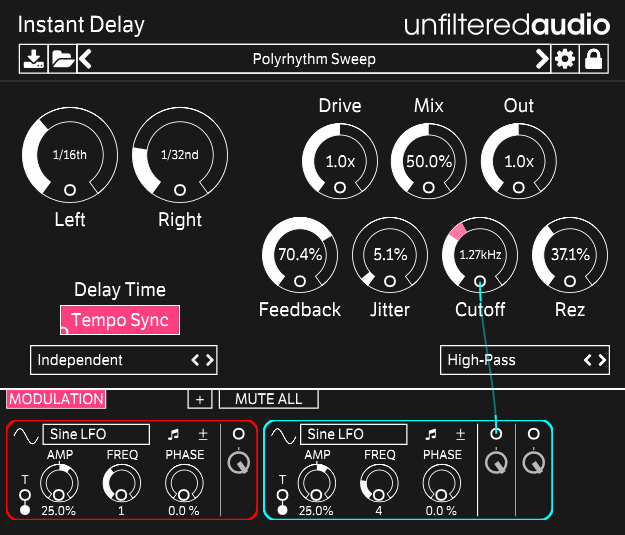The image size is (625, 535).
Task: Click the Cutoff knob's modulation input port
Action: [x=480, y=282]
